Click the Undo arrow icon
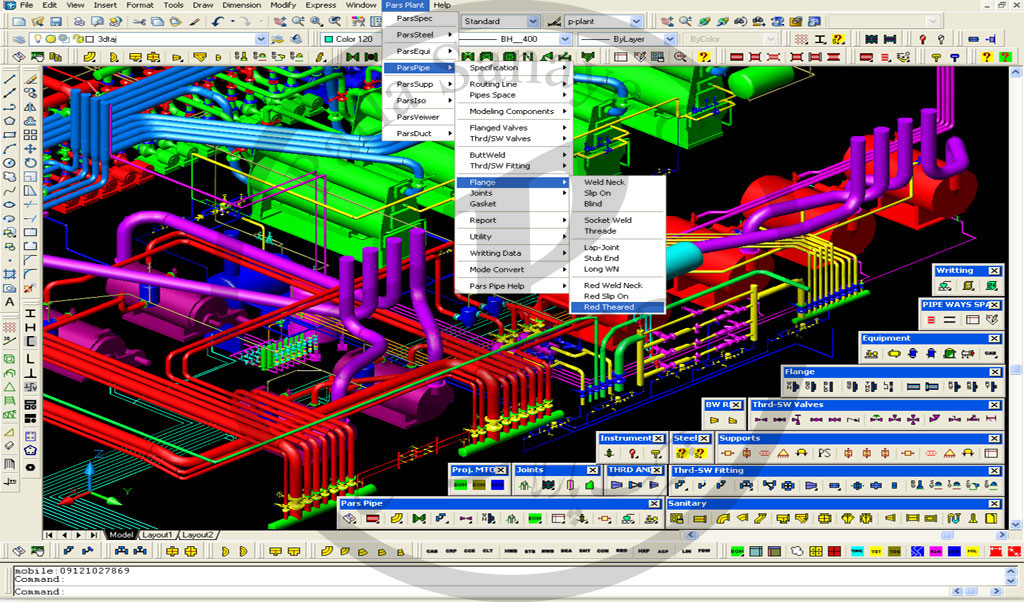1024x602 pixels. pos(217,22)
